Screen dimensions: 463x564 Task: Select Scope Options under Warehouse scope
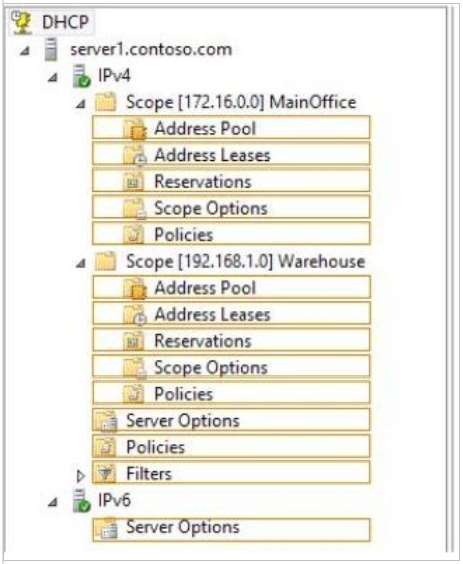coord(231,368)
